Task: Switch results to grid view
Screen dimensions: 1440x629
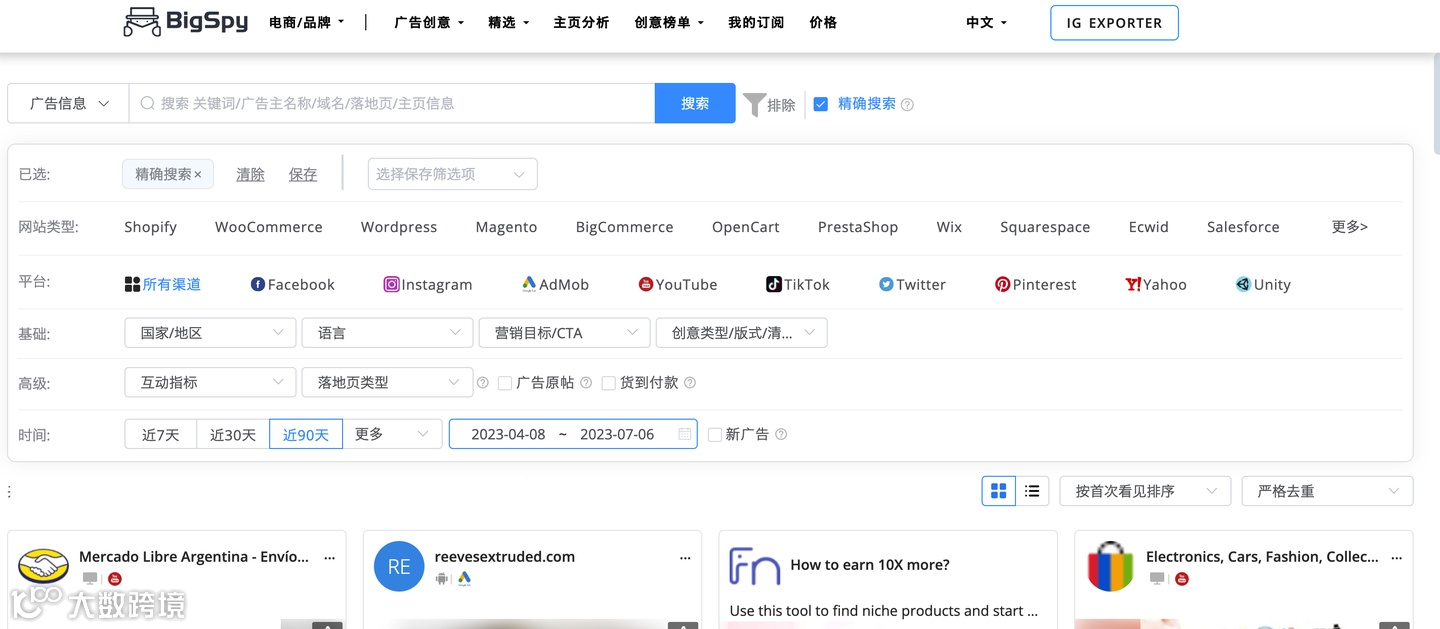Action: (x=998, y=490)
